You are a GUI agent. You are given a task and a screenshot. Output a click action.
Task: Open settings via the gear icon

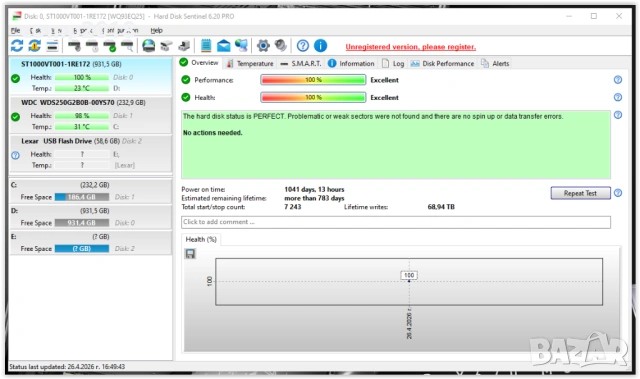coord(263,46)
